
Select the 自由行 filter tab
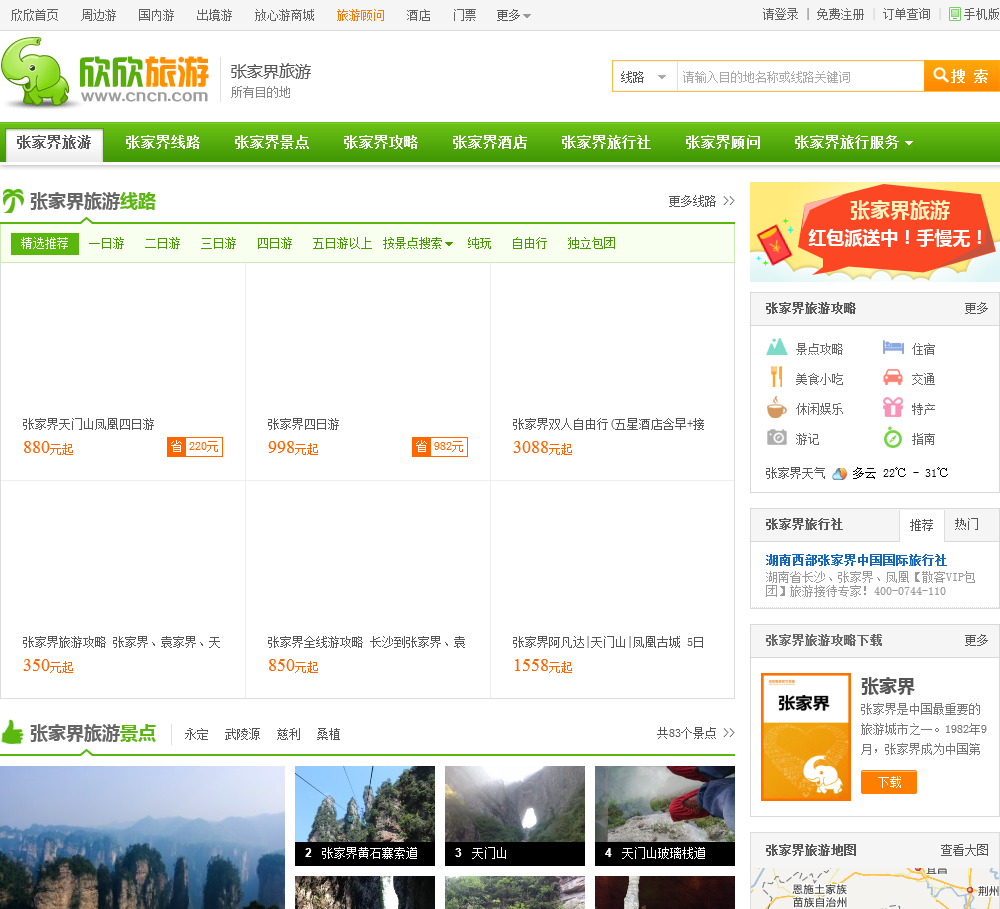529,244
